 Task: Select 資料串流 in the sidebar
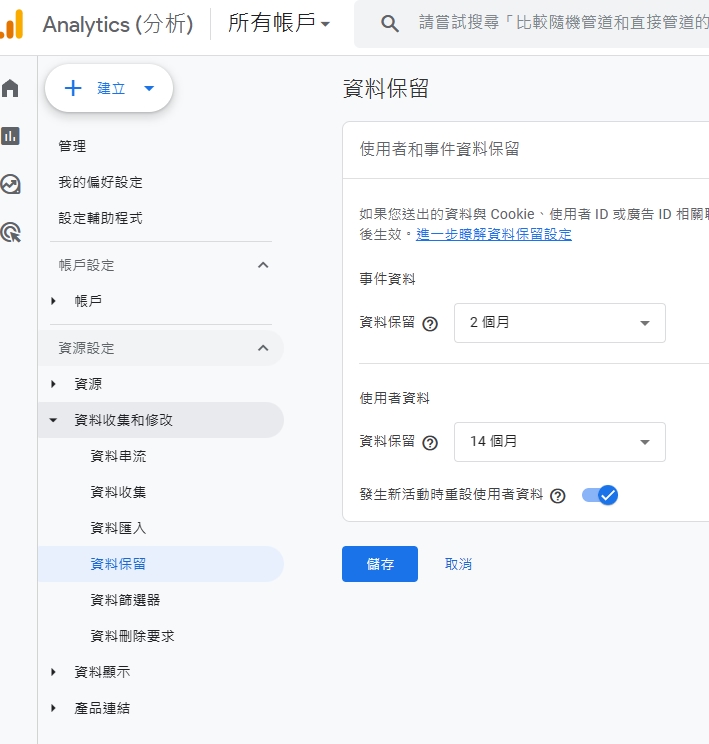click(x=118, y=456)
